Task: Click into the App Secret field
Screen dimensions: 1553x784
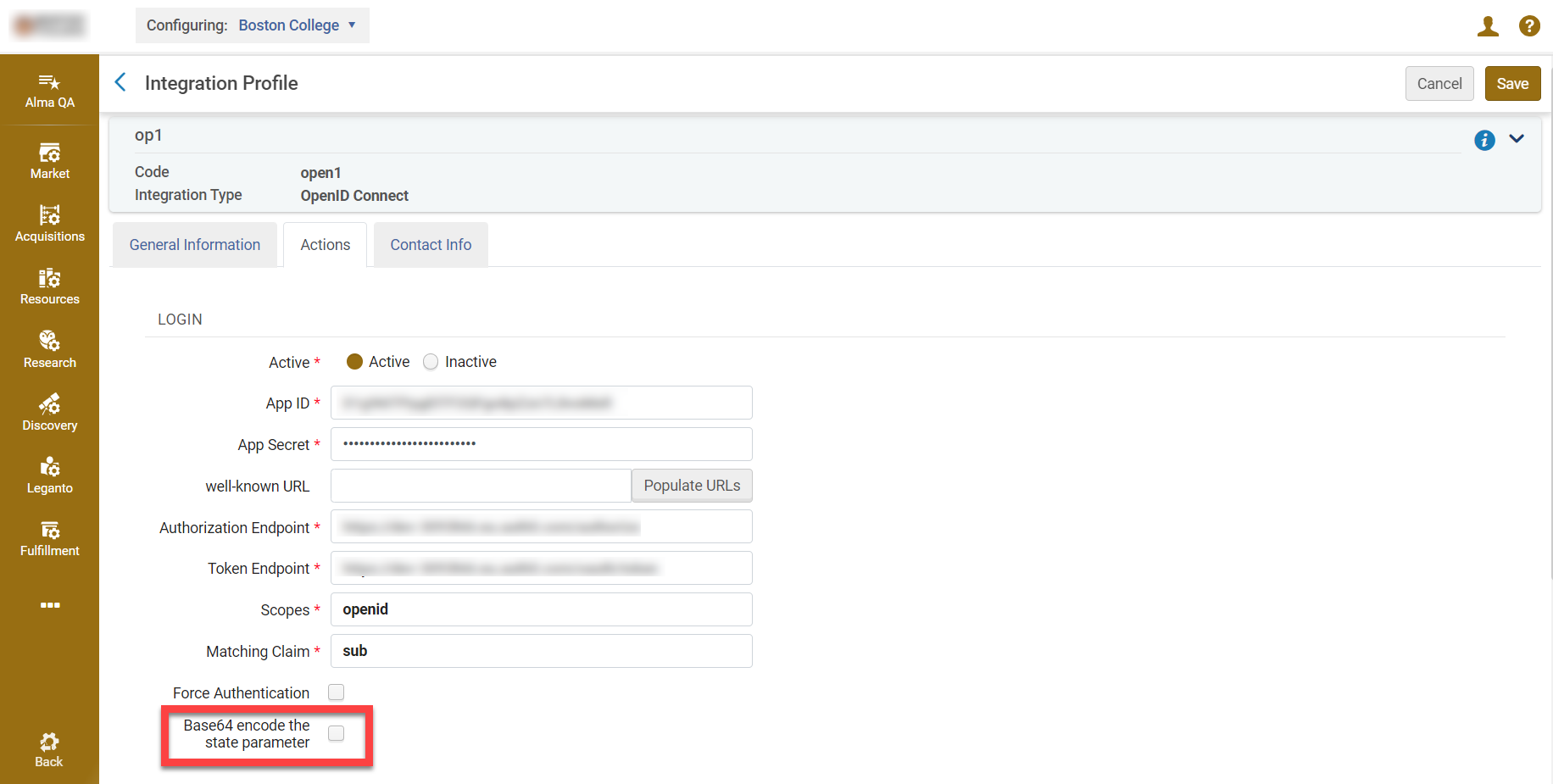Action: tap(542, 444)
